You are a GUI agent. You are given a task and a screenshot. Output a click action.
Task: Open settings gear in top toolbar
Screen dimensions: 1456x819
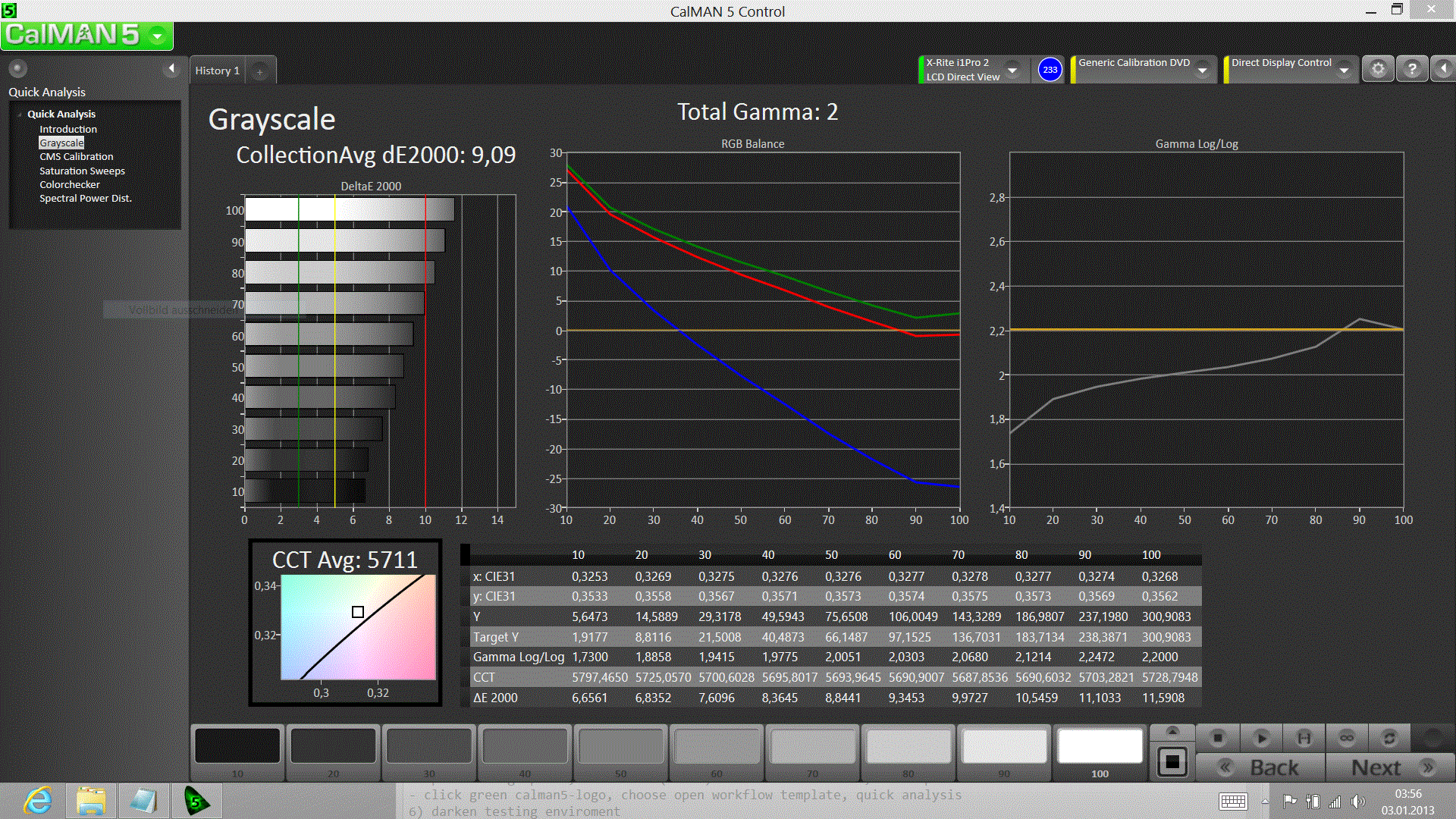1378,69
